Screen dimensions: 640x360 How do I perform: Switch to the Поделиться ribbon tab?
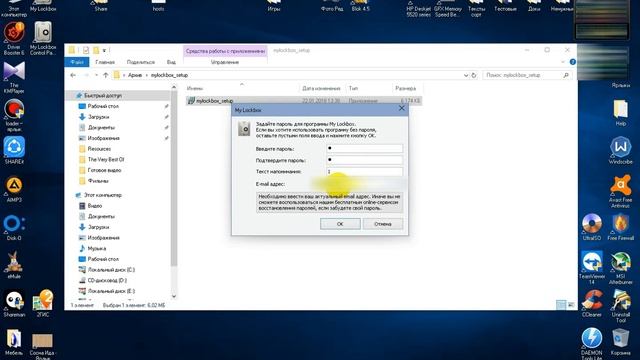click(140, 62)
